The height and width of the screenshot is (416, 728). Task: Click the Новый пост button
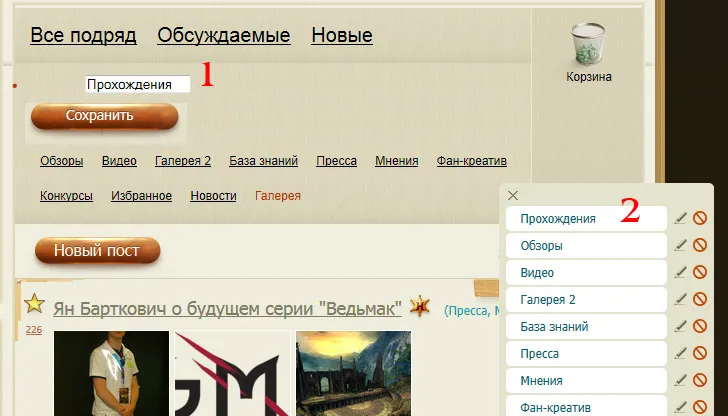coord(96,251)
